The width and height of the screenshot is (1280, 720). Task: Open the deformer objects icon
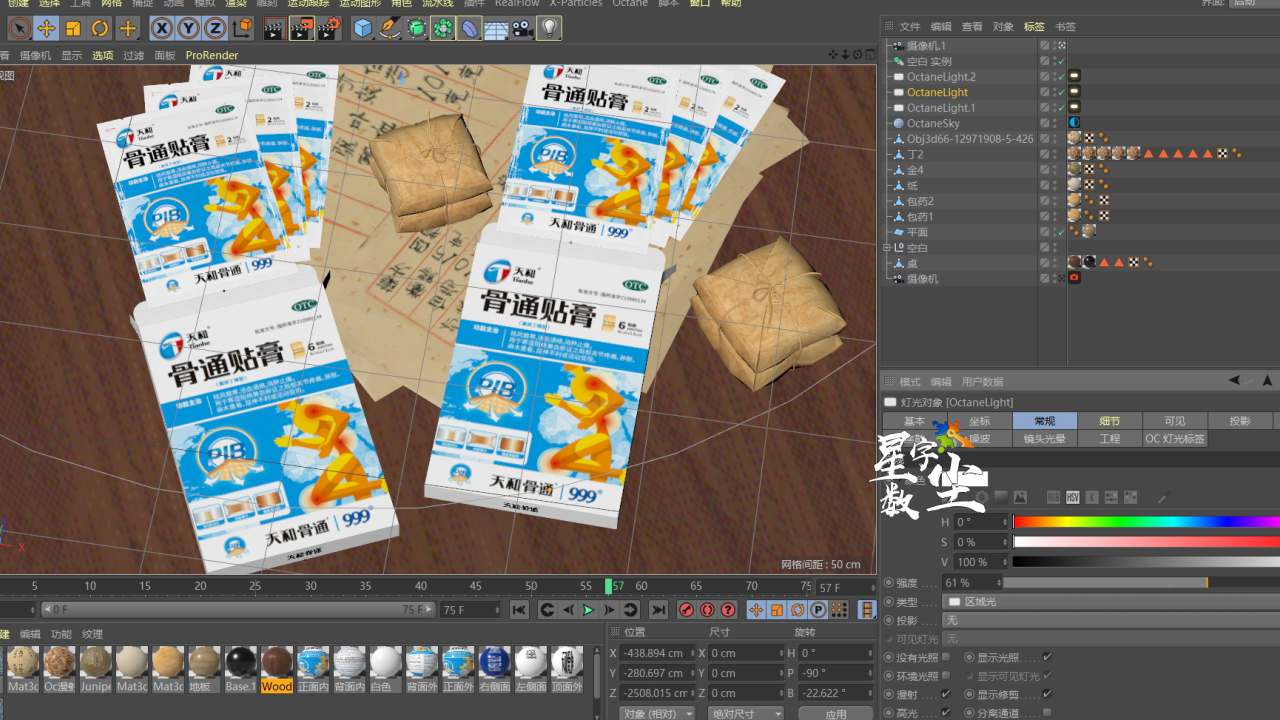[469, 28]
